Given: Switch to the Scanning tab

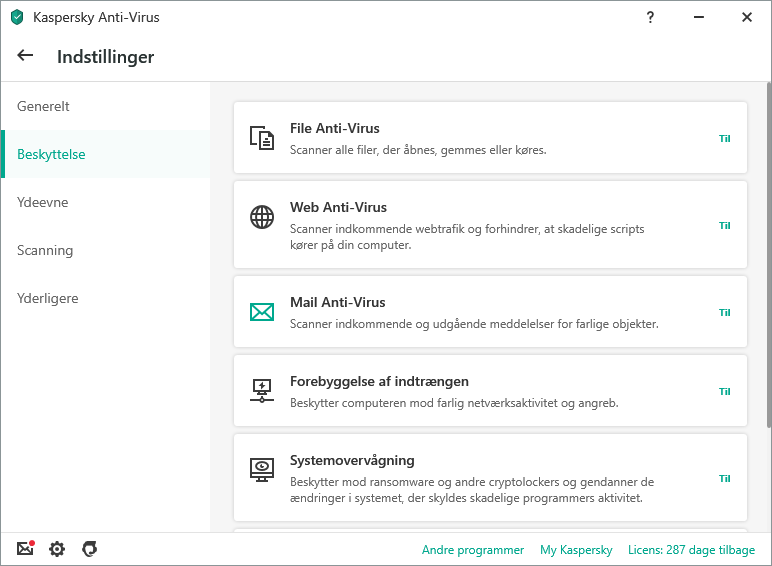Looking at the screenshot, I should click(106, 250).
